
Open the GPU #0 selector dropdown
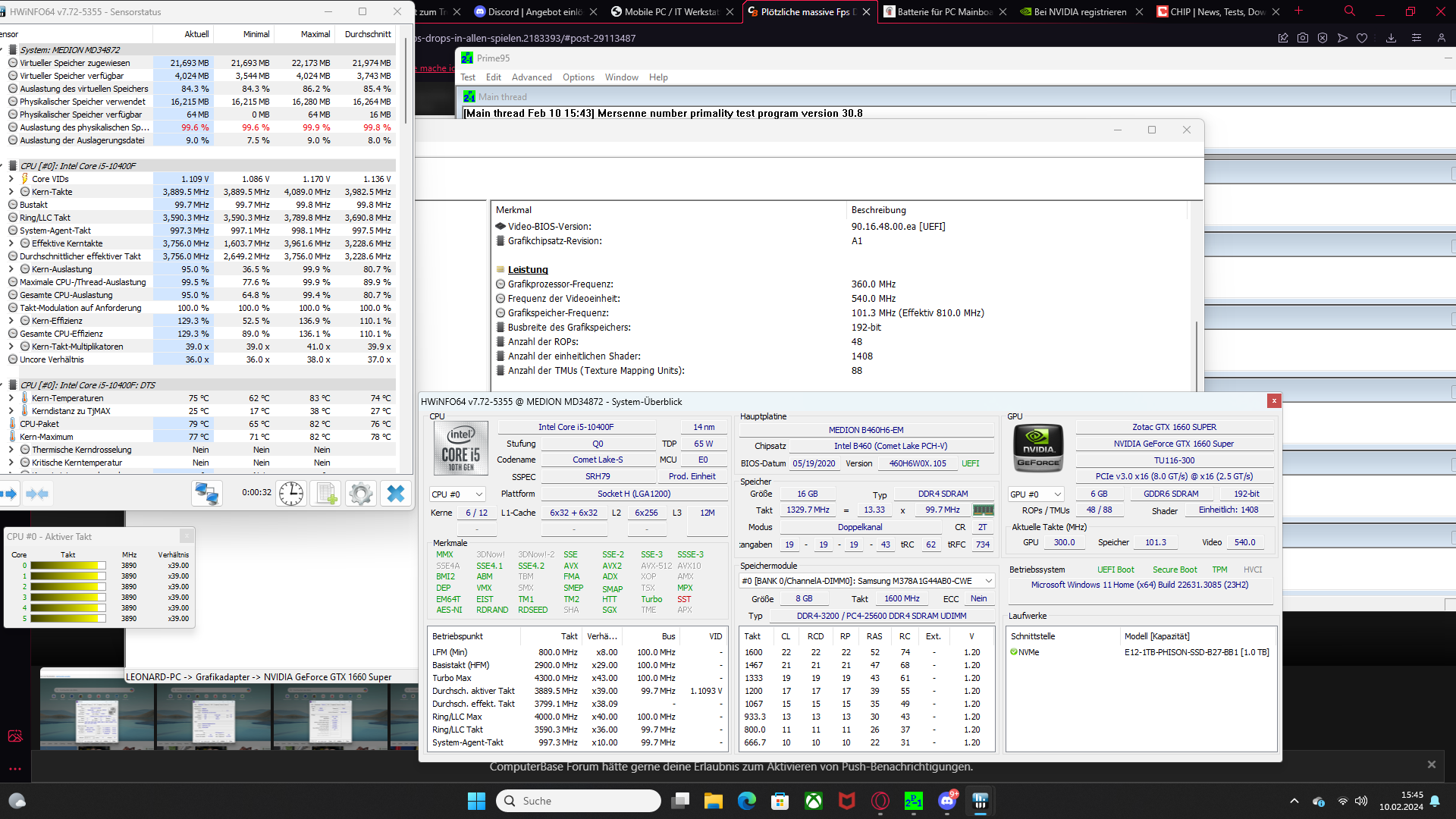point(1036,494)
